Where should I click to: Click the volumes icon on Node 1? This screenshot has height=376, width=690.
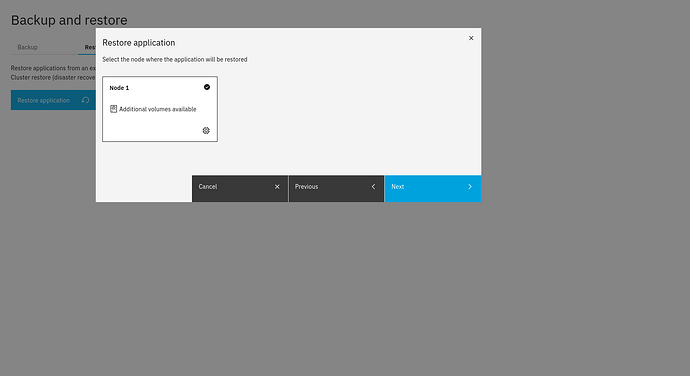coord(113,109)
